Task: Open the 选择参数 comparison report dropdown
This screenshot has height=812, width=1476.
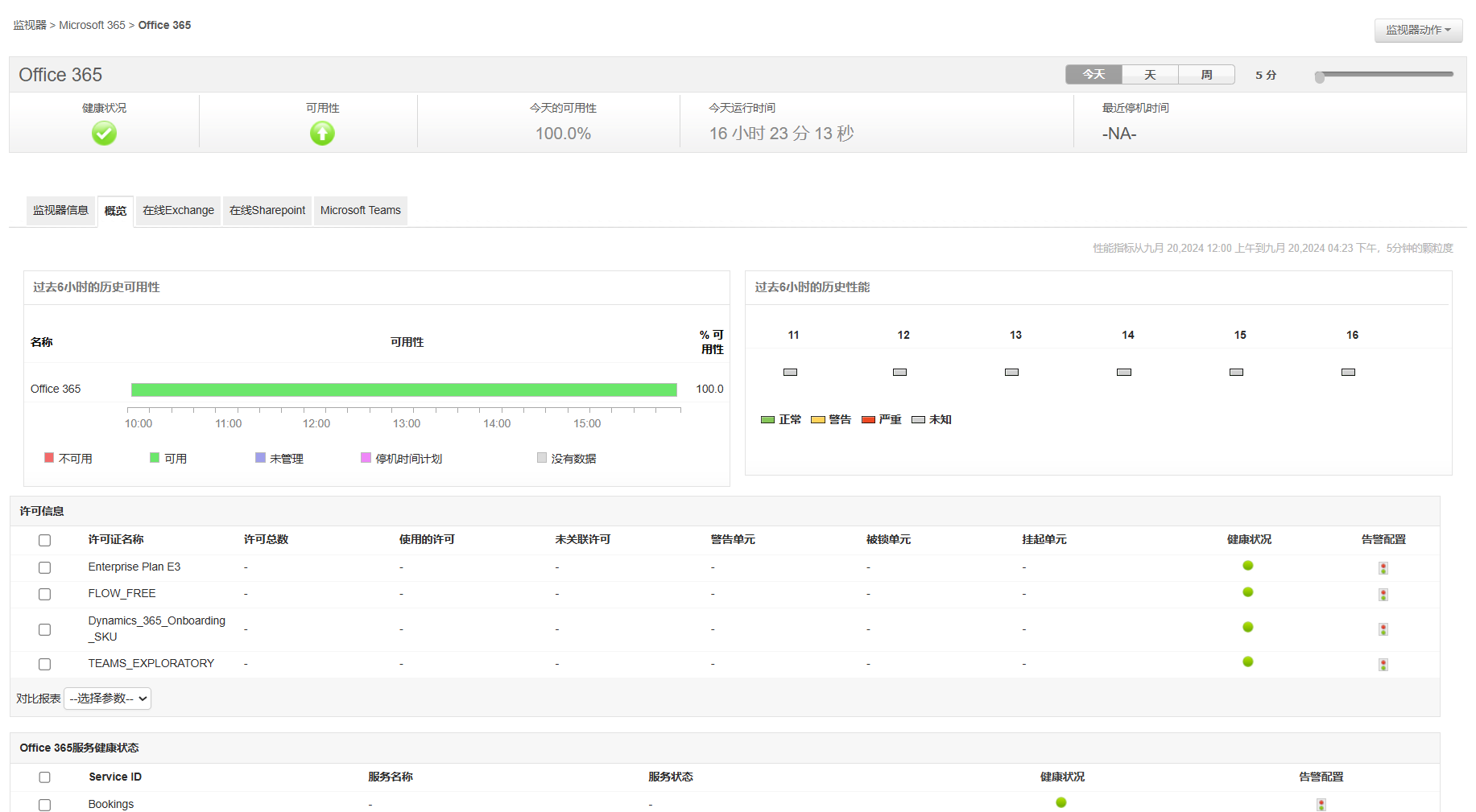Action: [x=108, y=699]
